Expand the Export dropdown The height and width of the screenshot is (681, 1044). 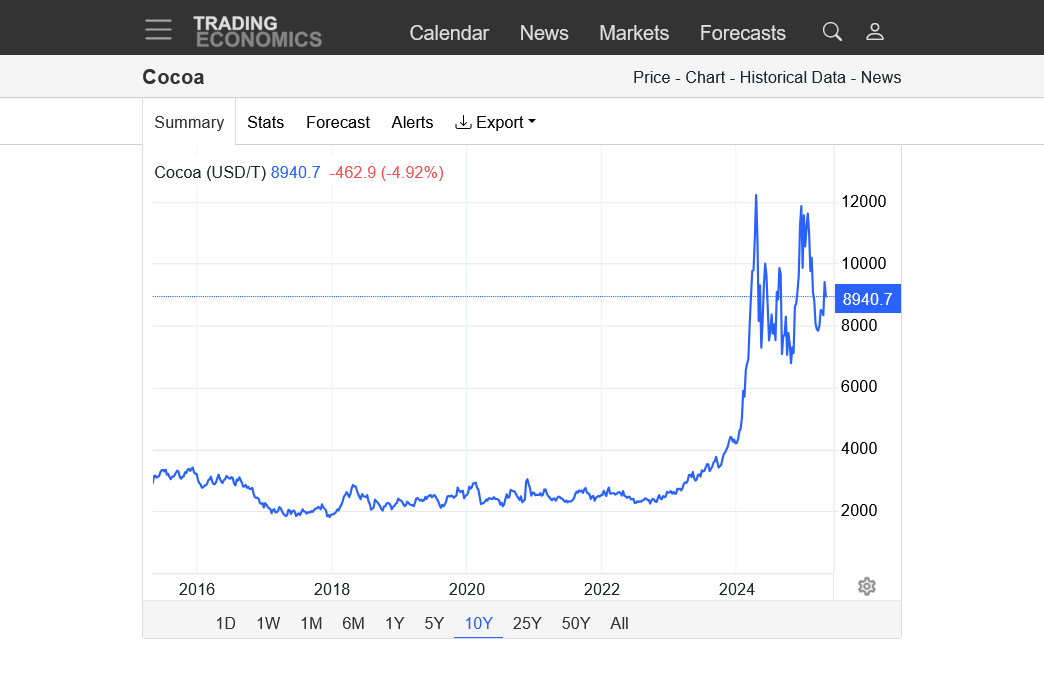(495, 122)
